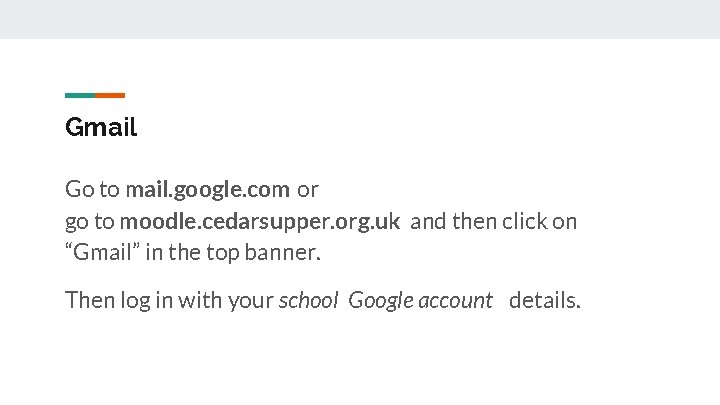Click lowercase "go to" before moodle address
Image resolution: width=720 pixels, height=405 pixels.
pos(90,221)
